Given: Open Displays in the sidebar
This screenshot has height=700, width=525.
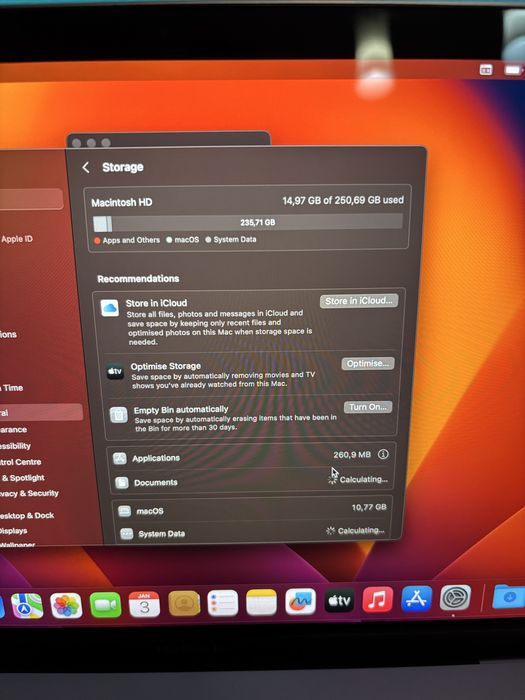Looking at the screenshot, I should point(13,531).
